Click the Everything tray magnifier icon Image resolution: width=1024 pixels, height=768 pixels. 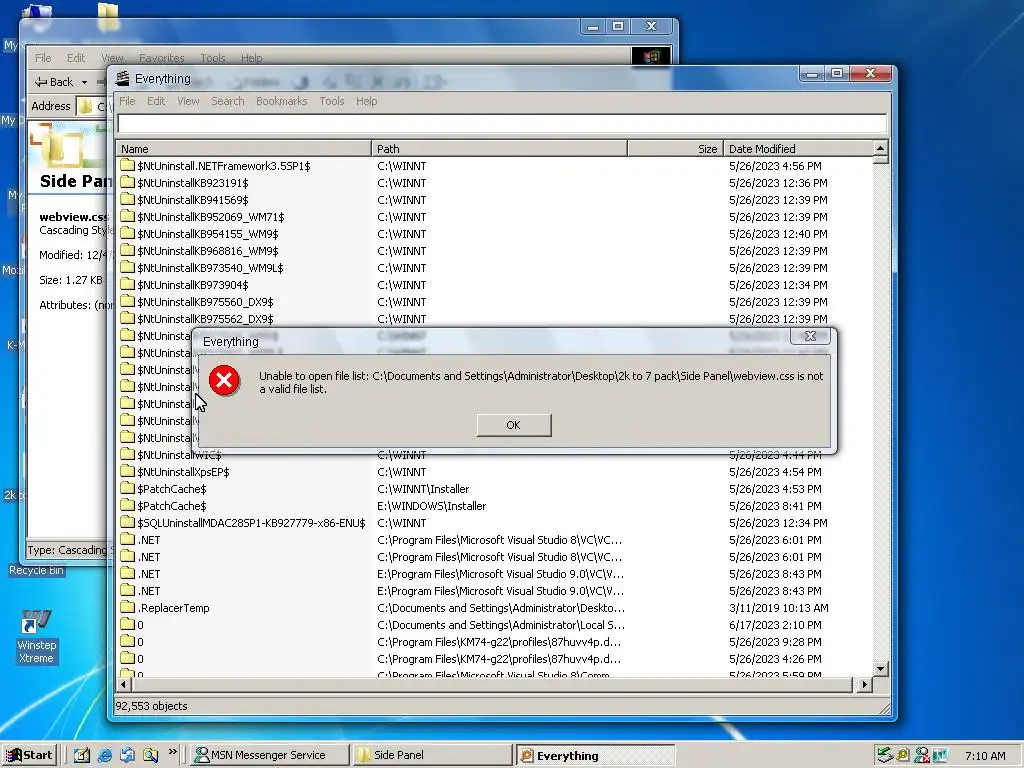coord(903,756)
